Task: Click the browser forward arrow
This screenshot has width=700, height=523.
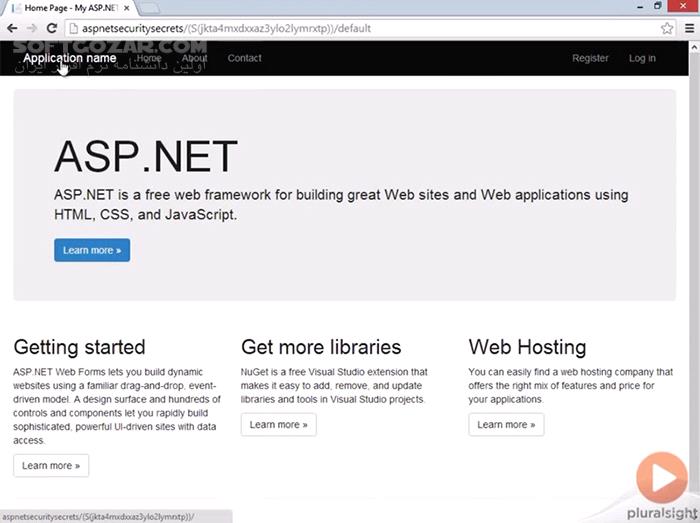Action: (32, 29)
